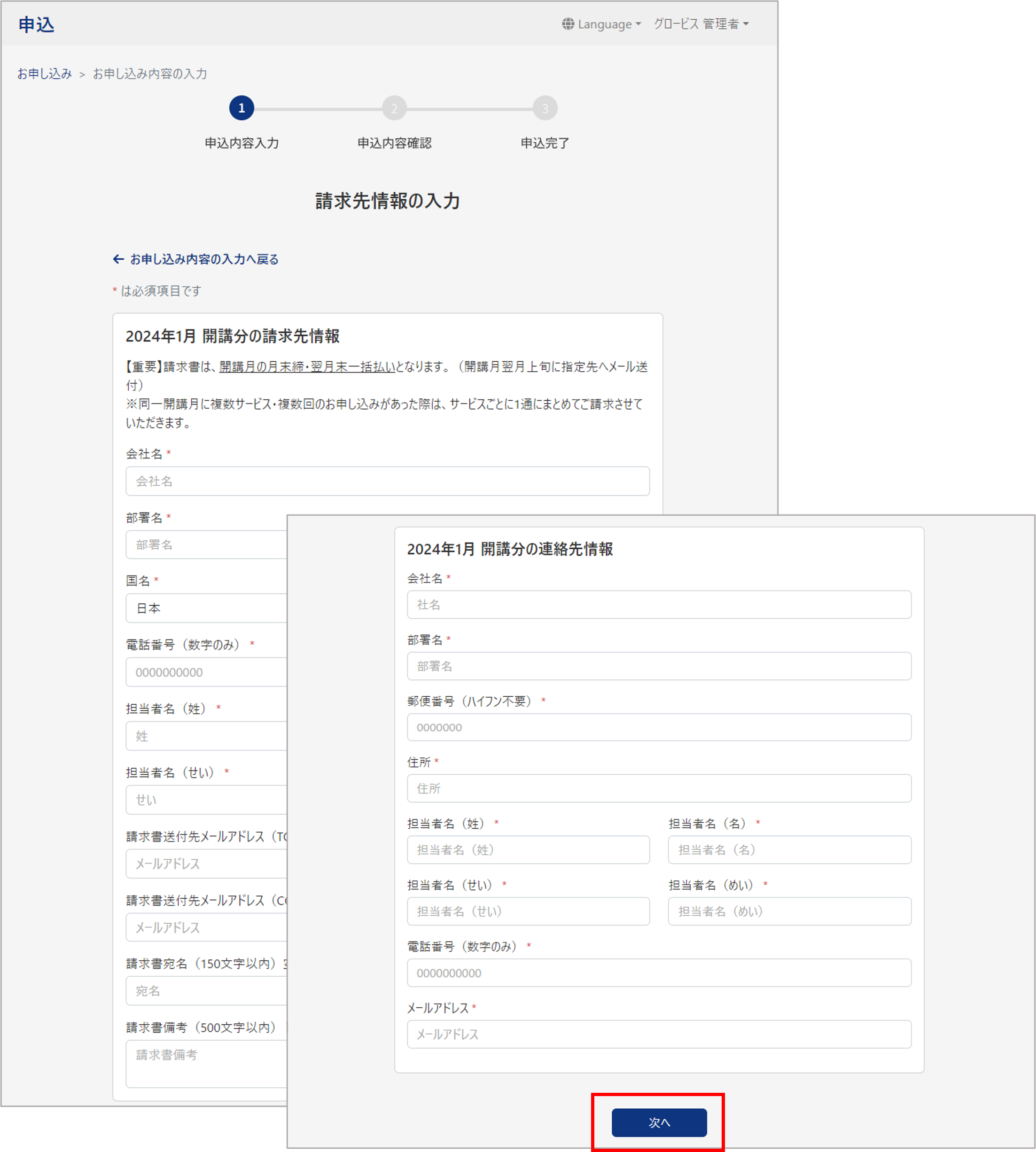
Task: Focus the 担当者名（めい） input field
Action: (789, 912)
